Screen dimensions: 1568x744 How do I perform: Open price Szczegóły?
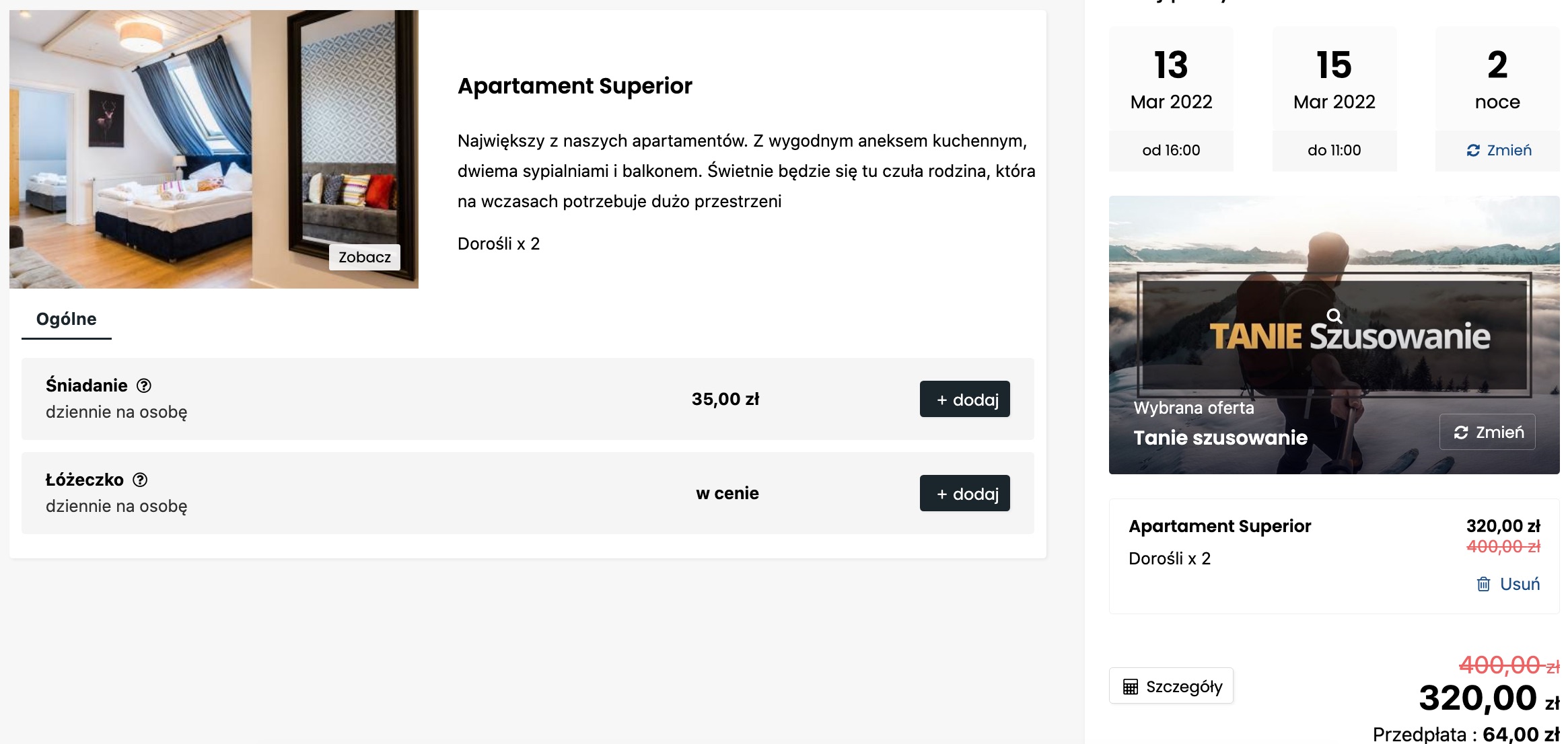pos(1171,686)
